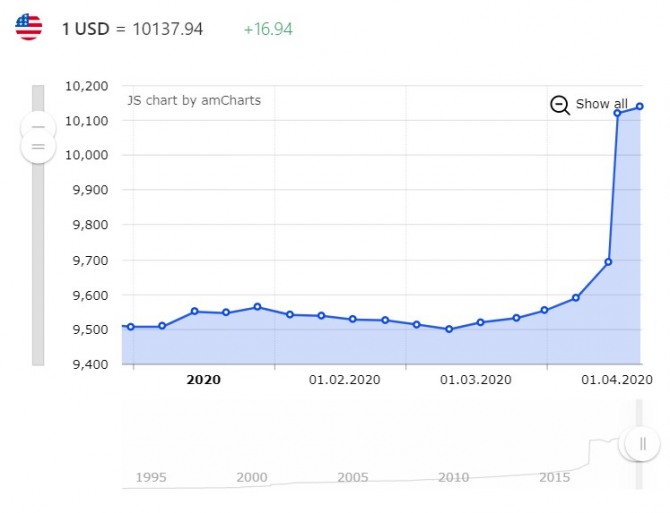The width and height of the screenshot is (670, 513).
Task: Click the lower vertical scrollbar grip handle
Action: point(38,147)
